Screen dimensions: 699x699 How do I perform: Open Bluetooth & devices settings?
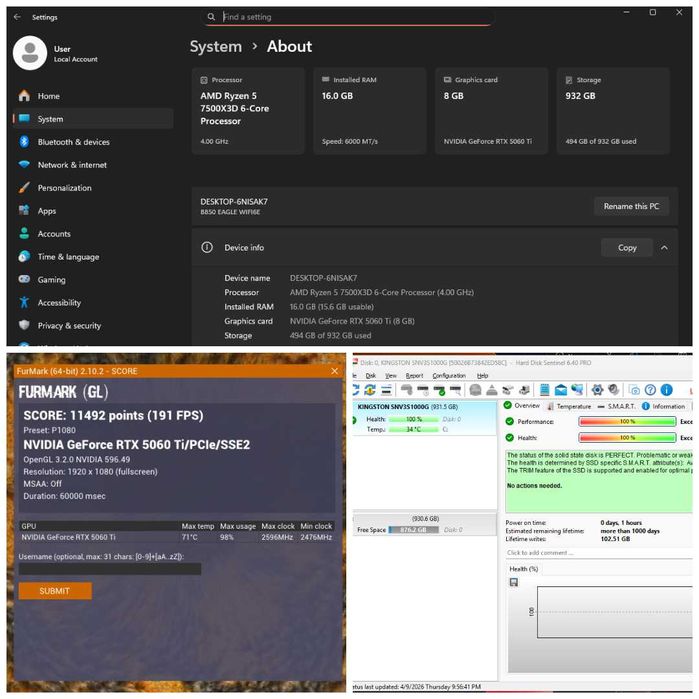74,142
